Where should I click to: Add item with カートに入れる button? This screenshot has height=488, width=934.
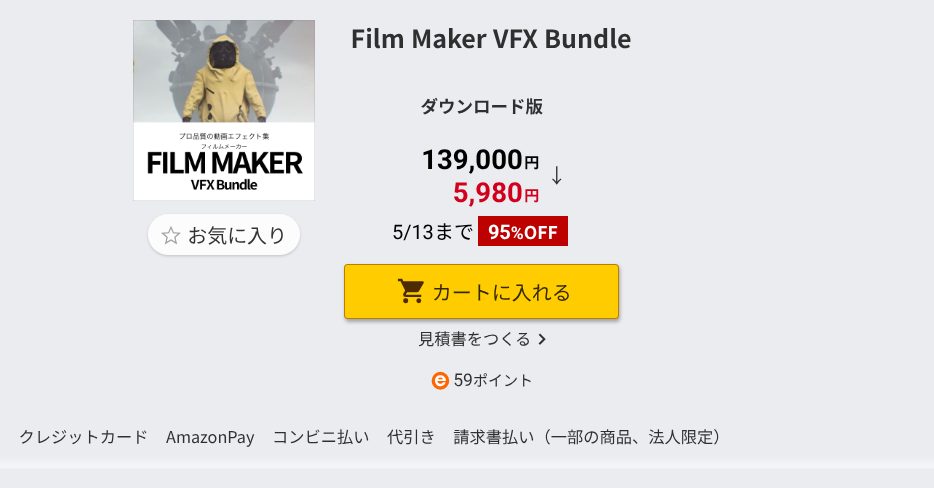click(481, 291)
